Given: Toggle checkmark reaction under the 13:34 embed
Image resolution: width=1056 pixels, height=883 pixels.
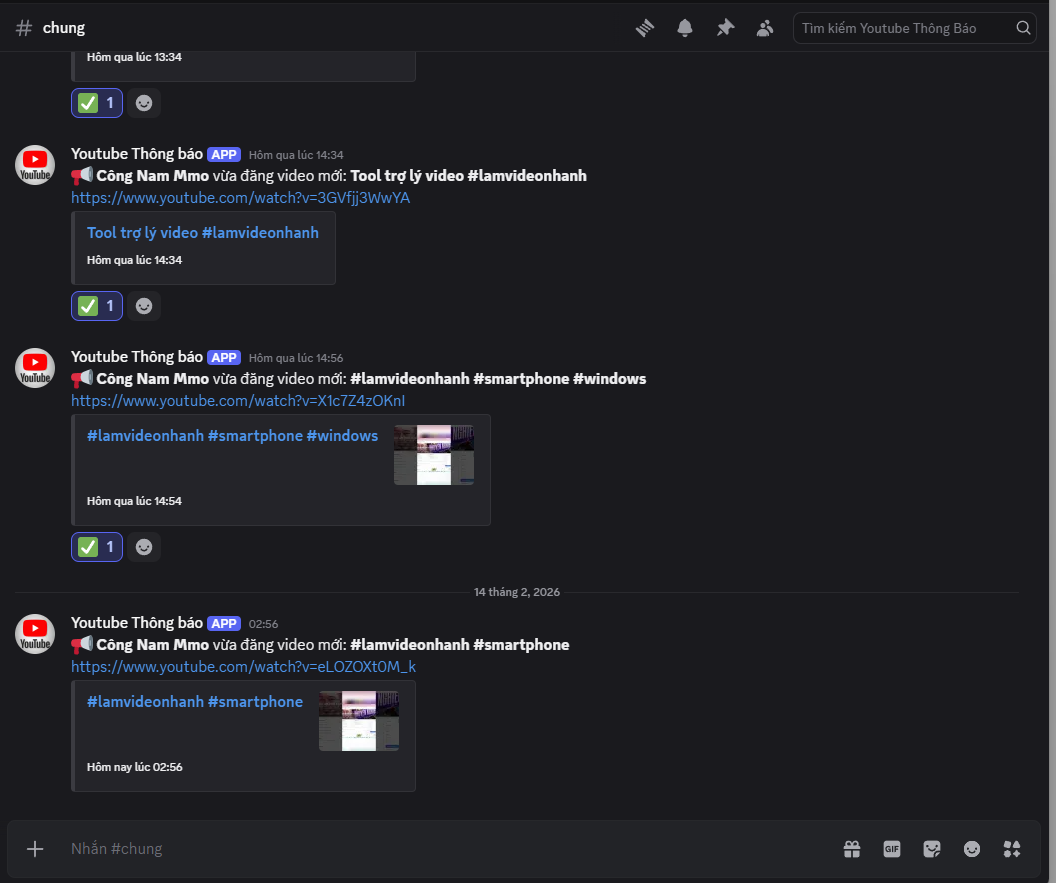Looking at the screenshot, I should (x=97, y=103).
